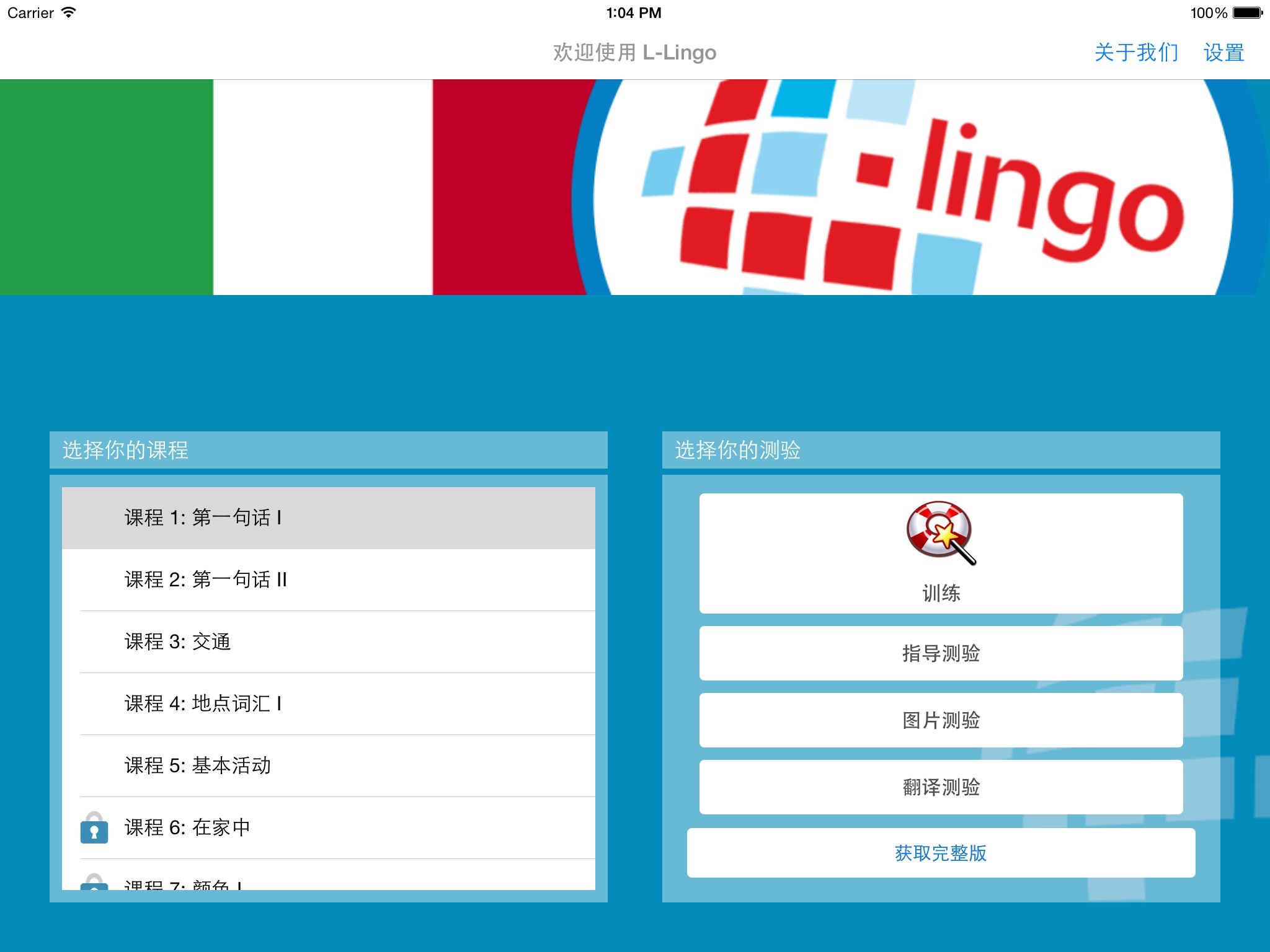1270x952 pixels.
Task: Tap the Wi-Fi status icon
Action: tap(69, 13)
